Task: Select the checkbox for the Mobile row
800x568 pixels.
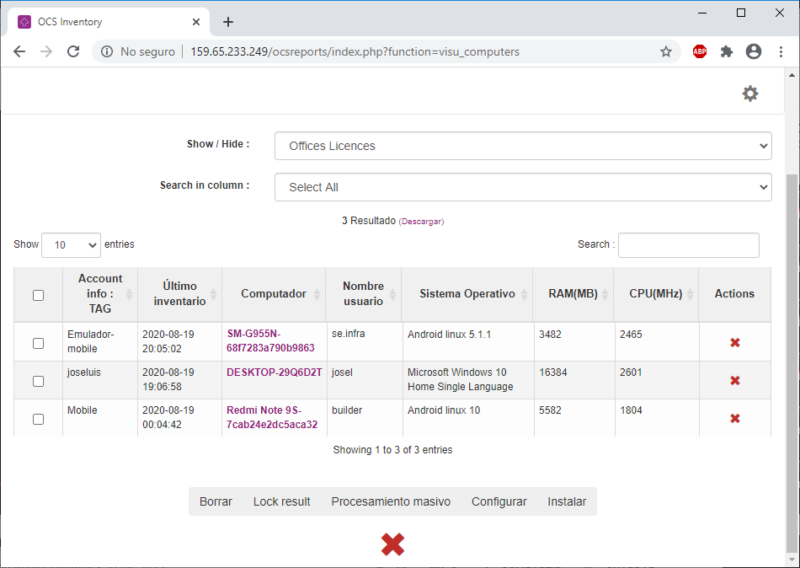Action: click(x=38, y=419)
